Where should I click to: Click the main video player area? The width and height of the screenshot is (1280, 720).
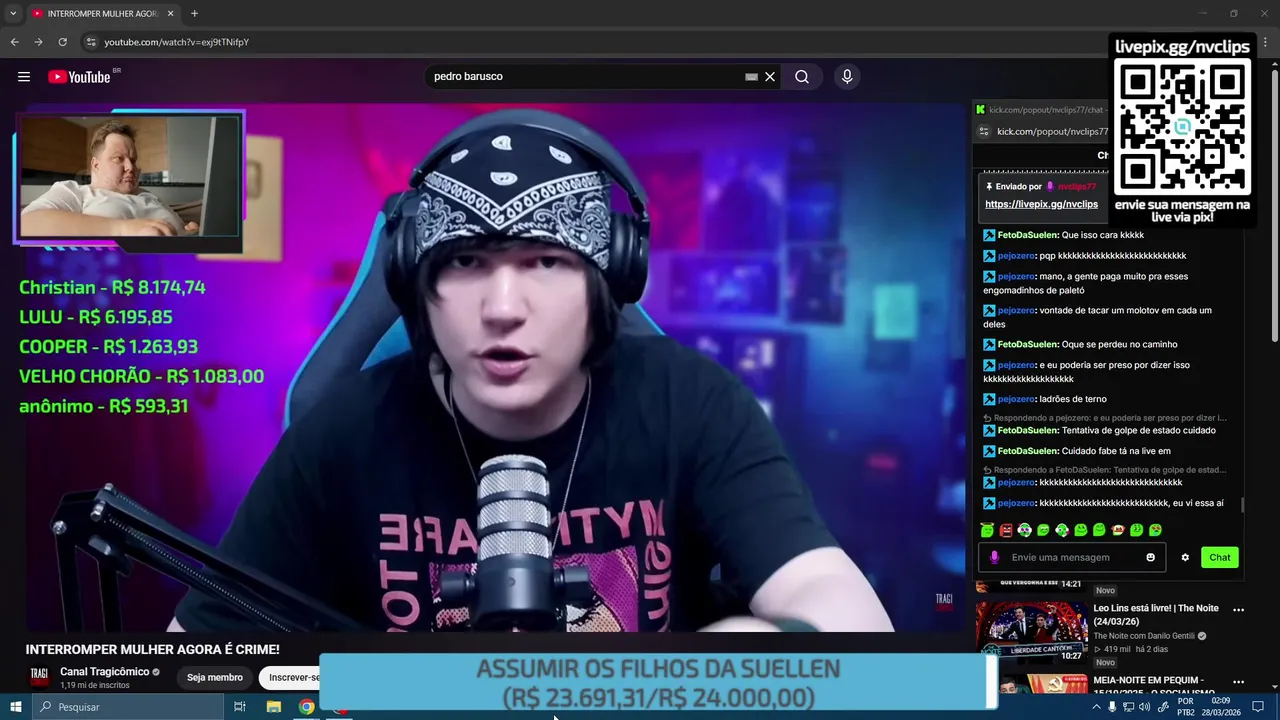495,368
